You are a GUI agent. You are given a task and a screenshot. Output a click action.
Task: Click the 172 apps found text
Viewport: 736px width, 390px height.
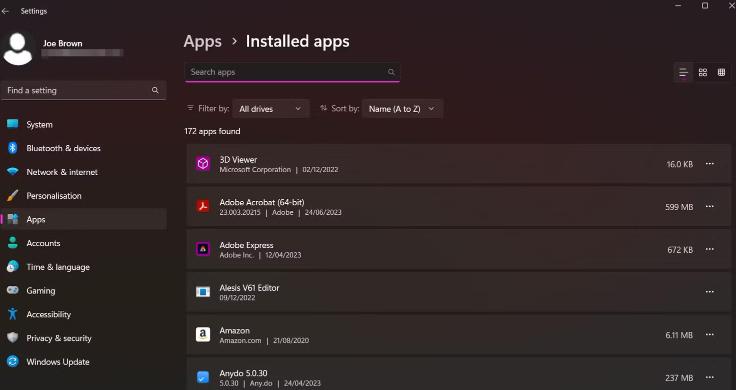pyautogui.click(x=212, y=131)
